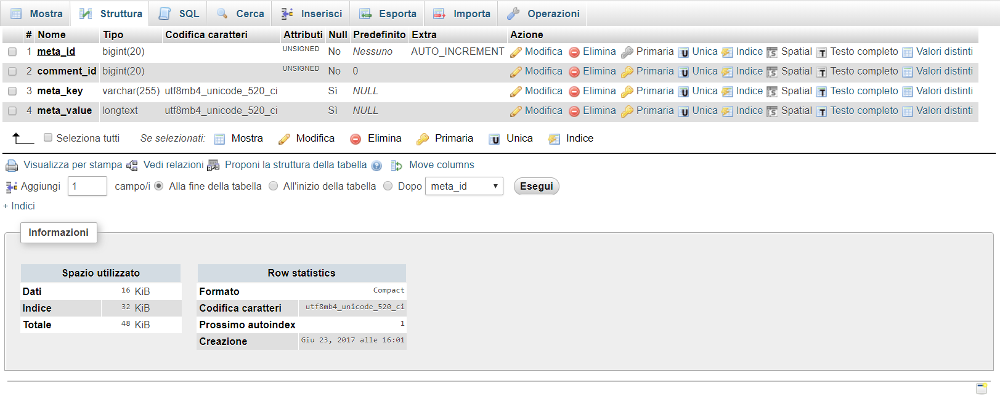Click Elimina in the Se selezionati bar
The height and width of the screenshot is (396, 1000).
(385, 138)
